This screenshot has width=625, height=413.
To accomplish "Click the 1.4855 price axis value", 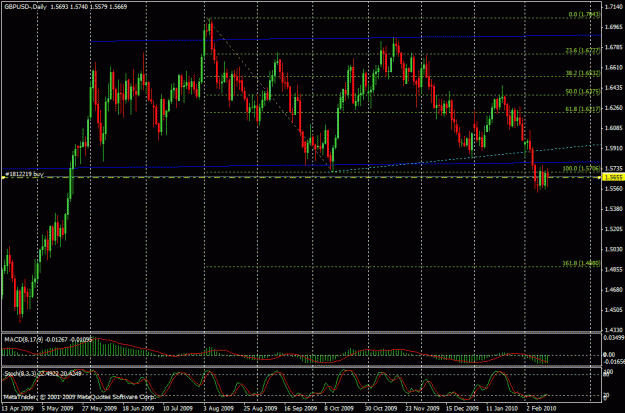I will (x=614, y=270).
